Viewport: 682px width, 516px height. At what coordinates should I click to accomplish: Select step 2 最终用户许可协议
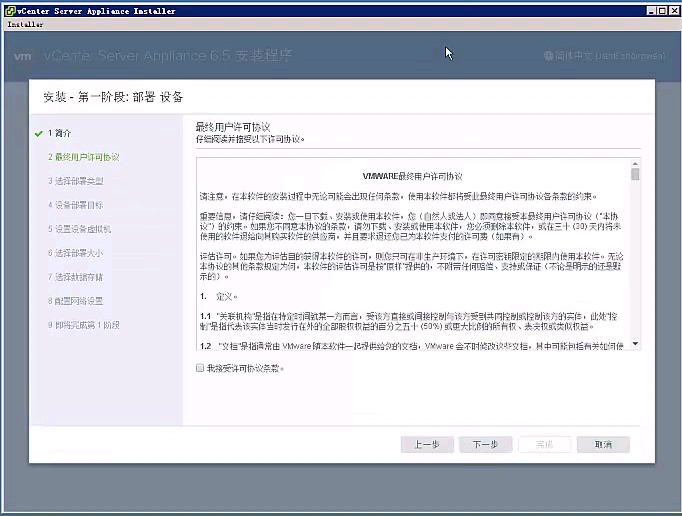(x=84, y=157)
